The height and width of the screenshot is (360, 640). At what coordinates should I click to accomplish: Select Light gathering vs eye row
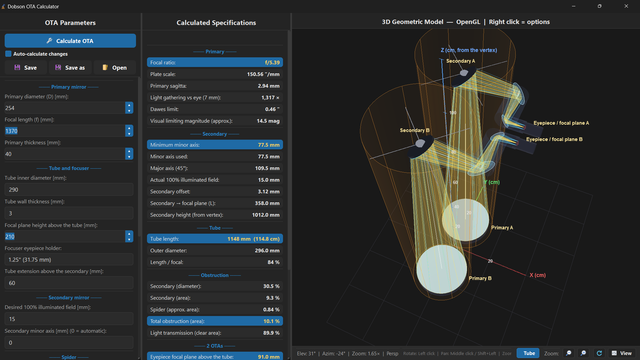(x=215, y=98)
